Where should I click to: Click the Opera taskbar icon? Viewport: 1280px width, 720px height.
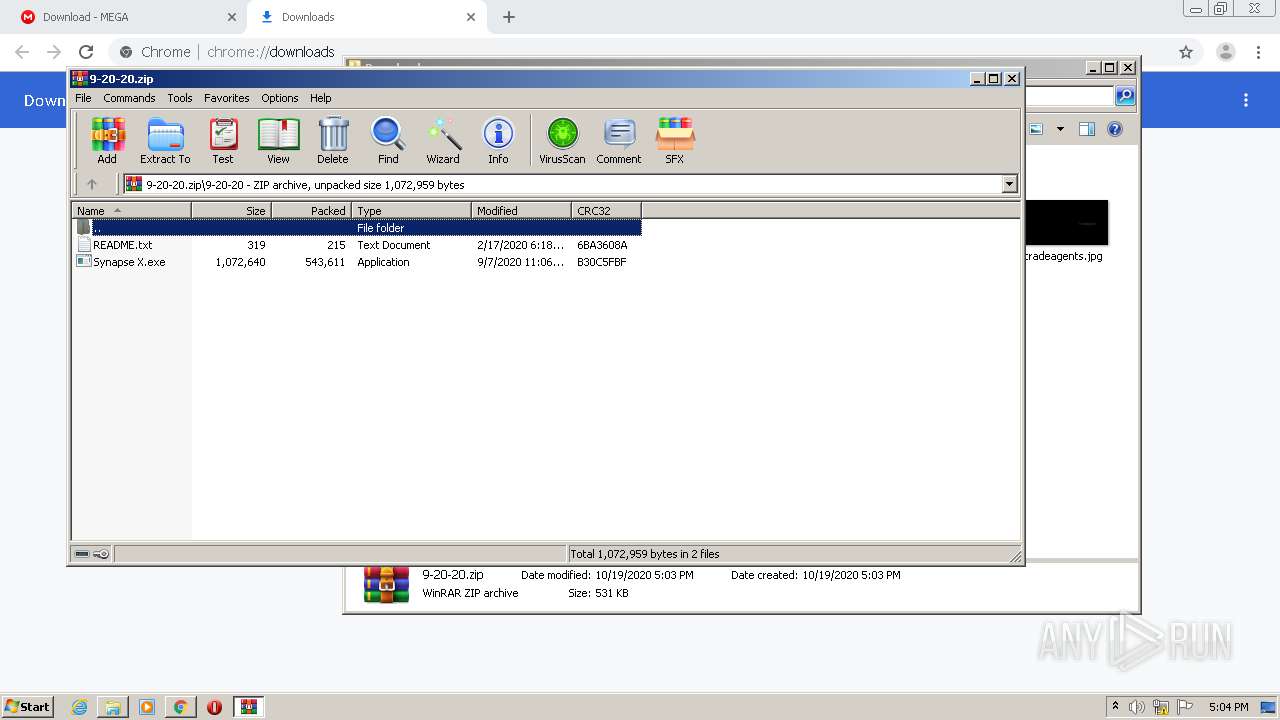[214, 707]
